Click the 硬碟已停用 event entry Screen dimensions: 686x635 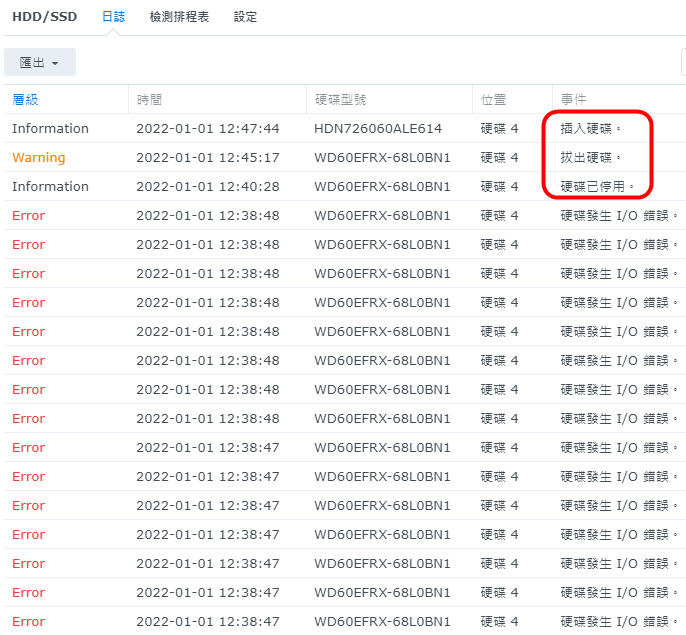(x=597, y=186)
